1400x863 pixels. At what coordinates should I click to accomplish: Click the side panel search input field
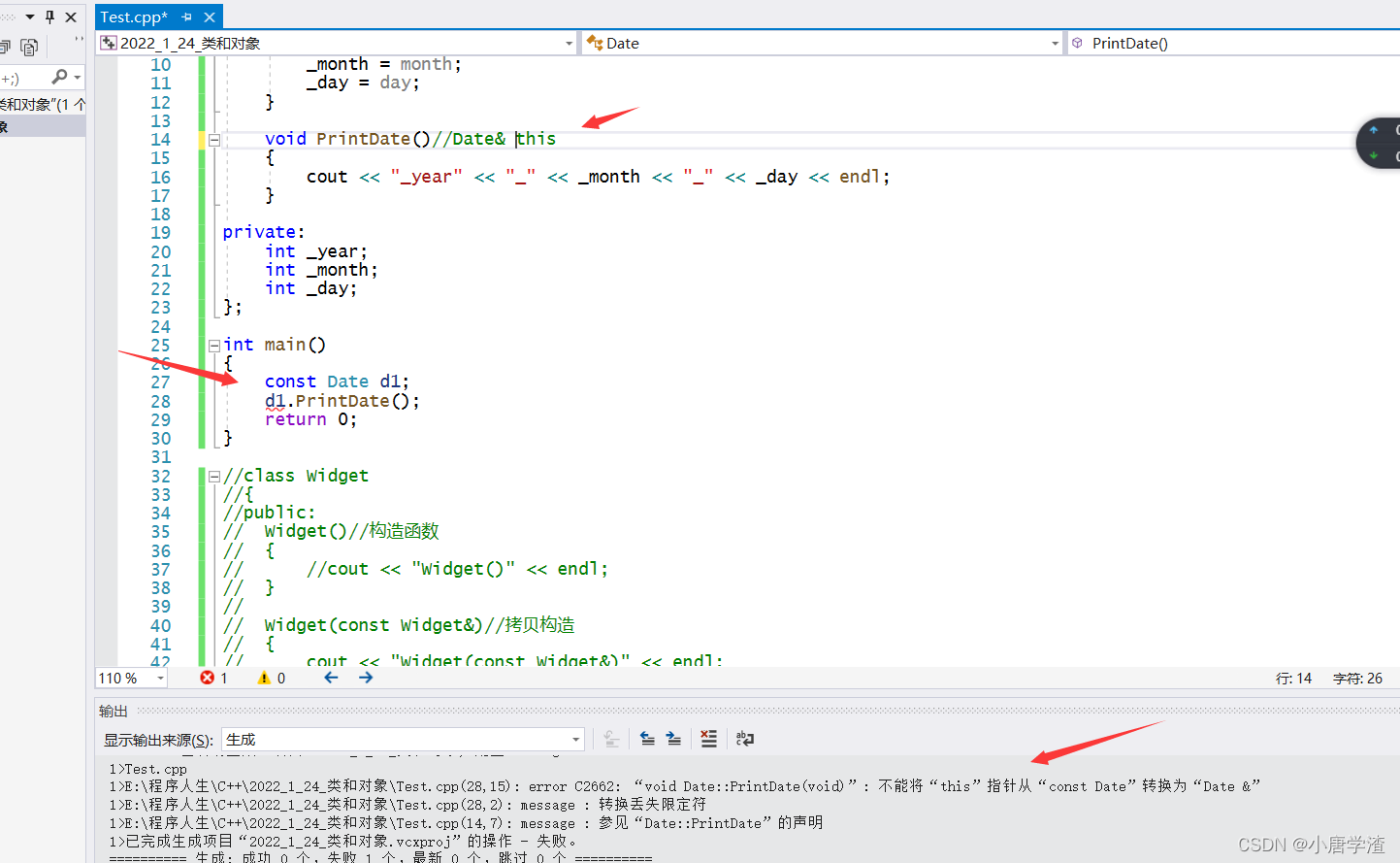pyautogui.click(x=24, y=78)
